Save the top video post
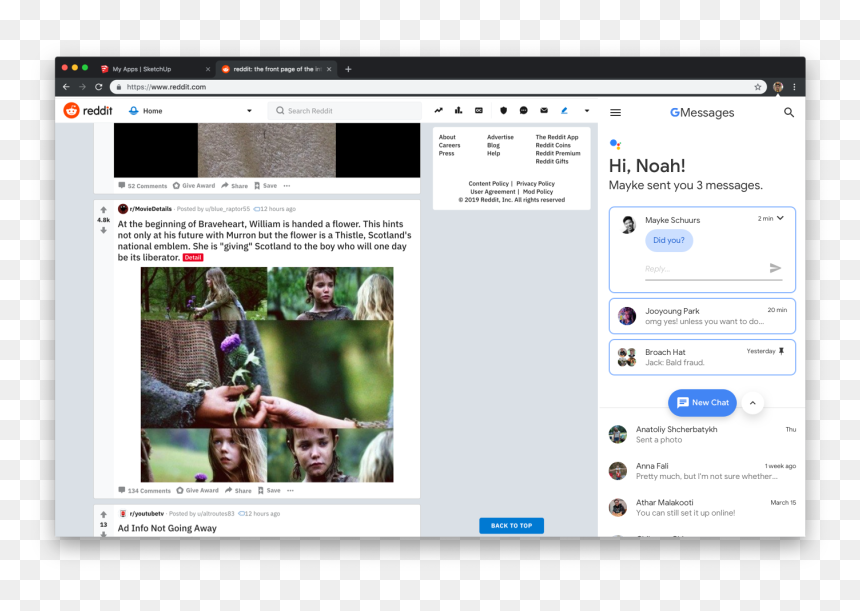Image resolution: width=860 pixels, height=611 pixels. coord(266,186)
